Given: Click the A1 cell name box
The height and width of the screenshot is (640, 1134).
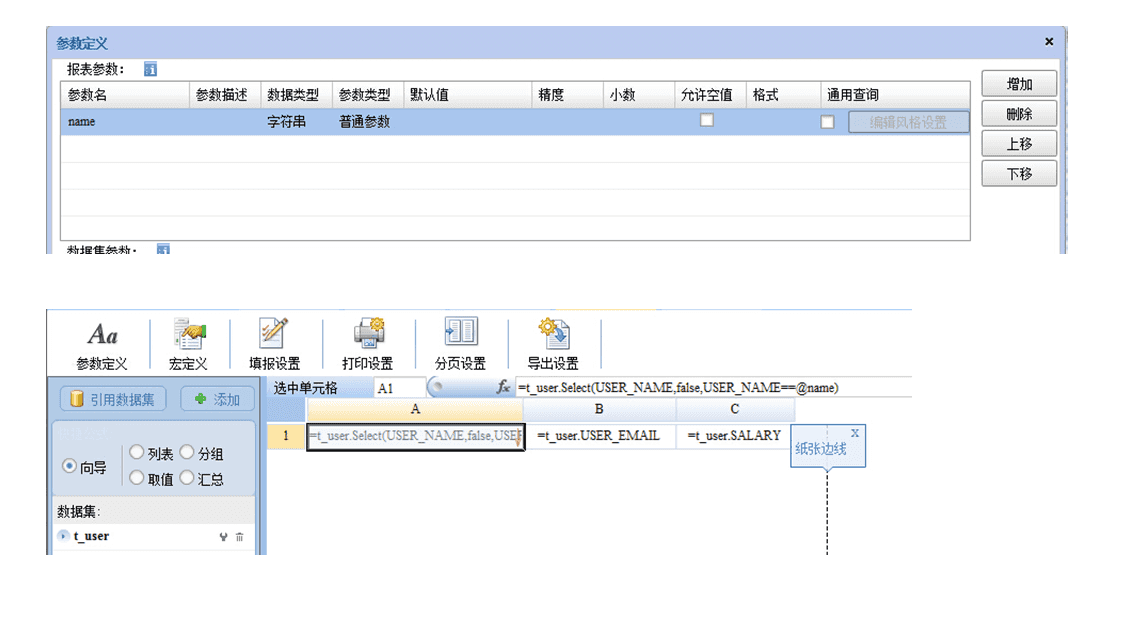Looking at the screenshot, I should tap(399, 388).
